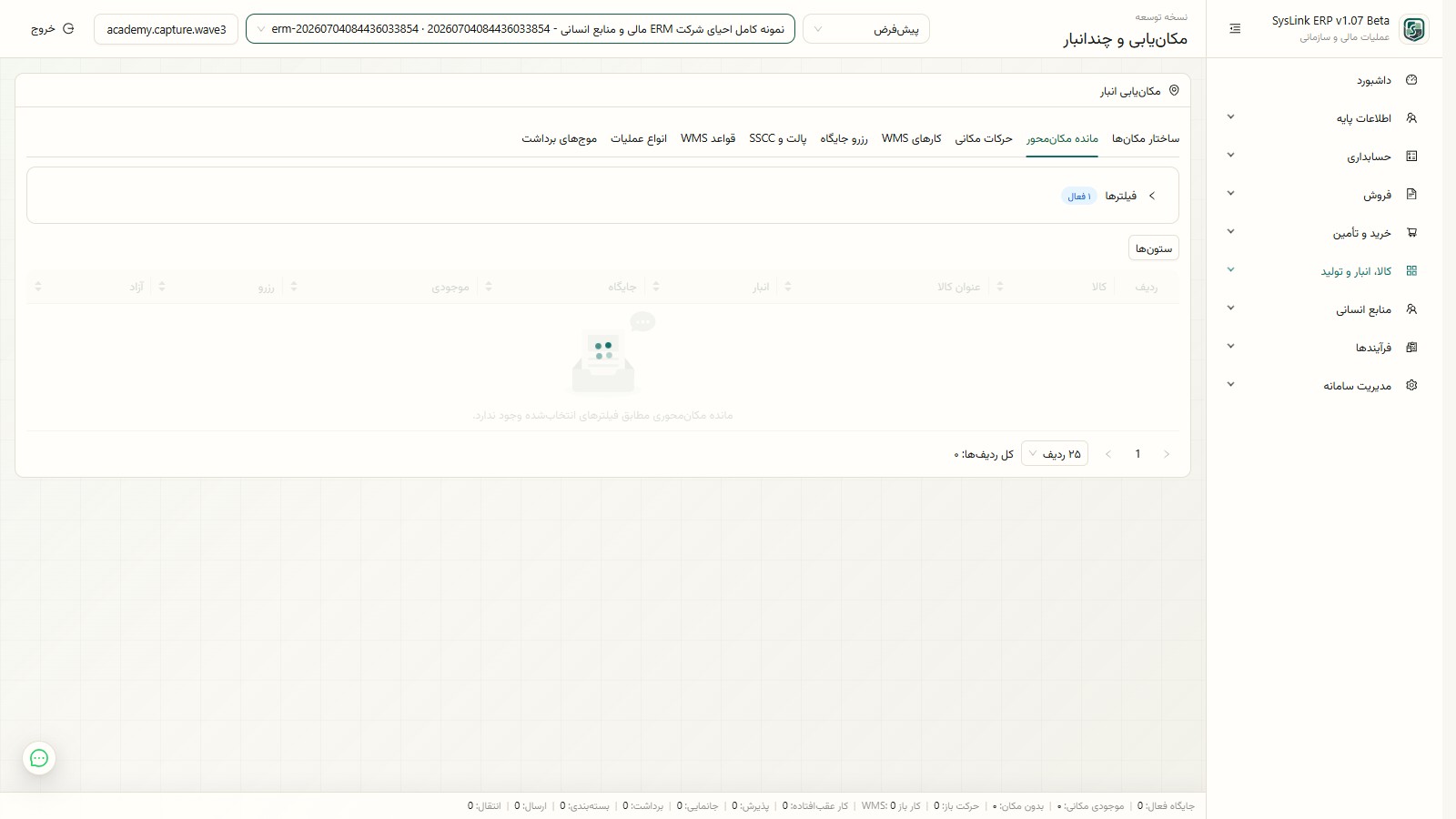
Task: Sort by the عنوان کالا column sort icon
Action: tap(788, 287)
